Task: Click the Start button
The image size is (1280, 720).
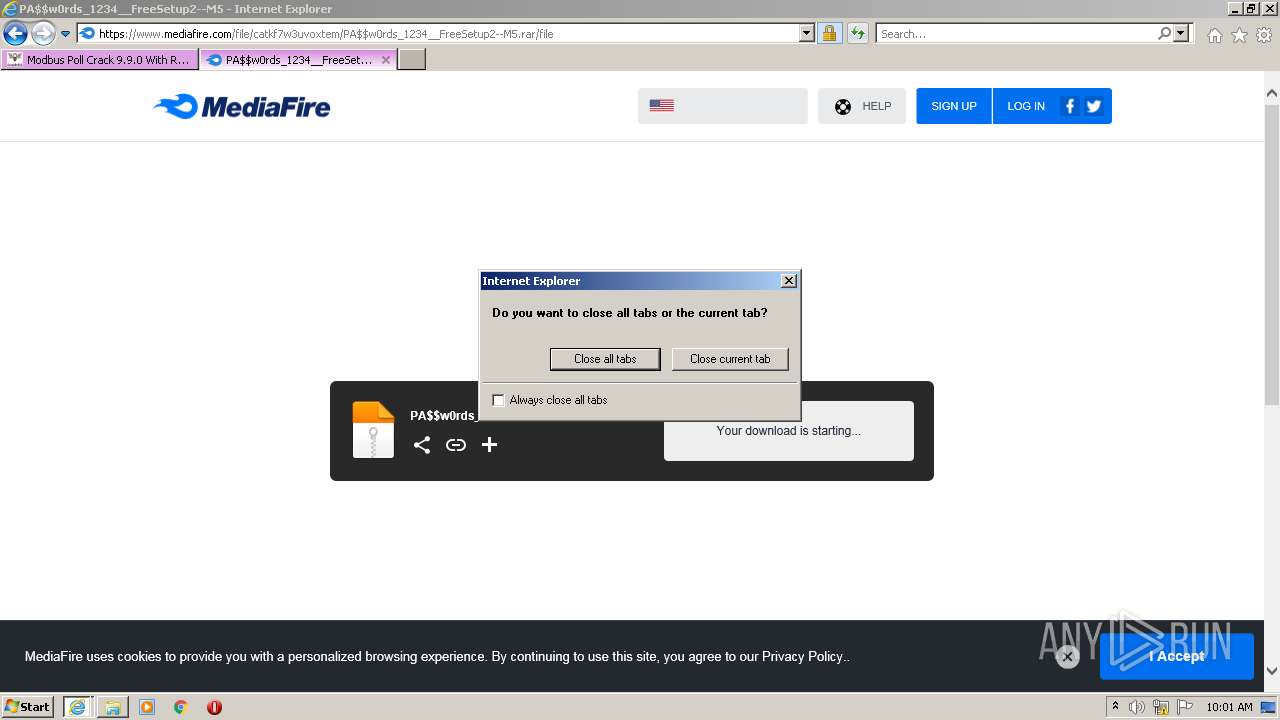Action: pyautogui.click(x=28, y=707)
